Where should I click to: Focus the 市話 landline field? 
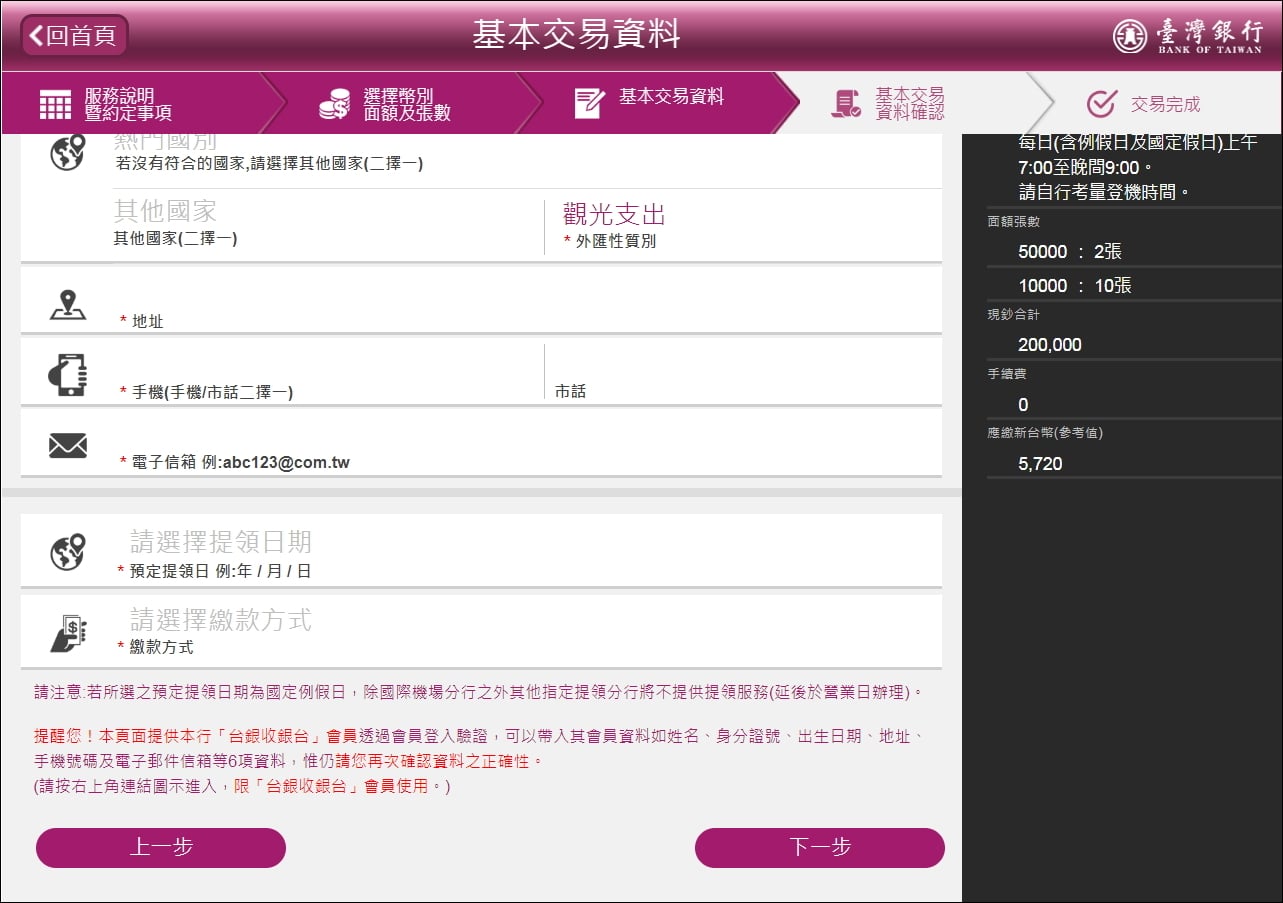pyautogui.click(x=745, y=372)
